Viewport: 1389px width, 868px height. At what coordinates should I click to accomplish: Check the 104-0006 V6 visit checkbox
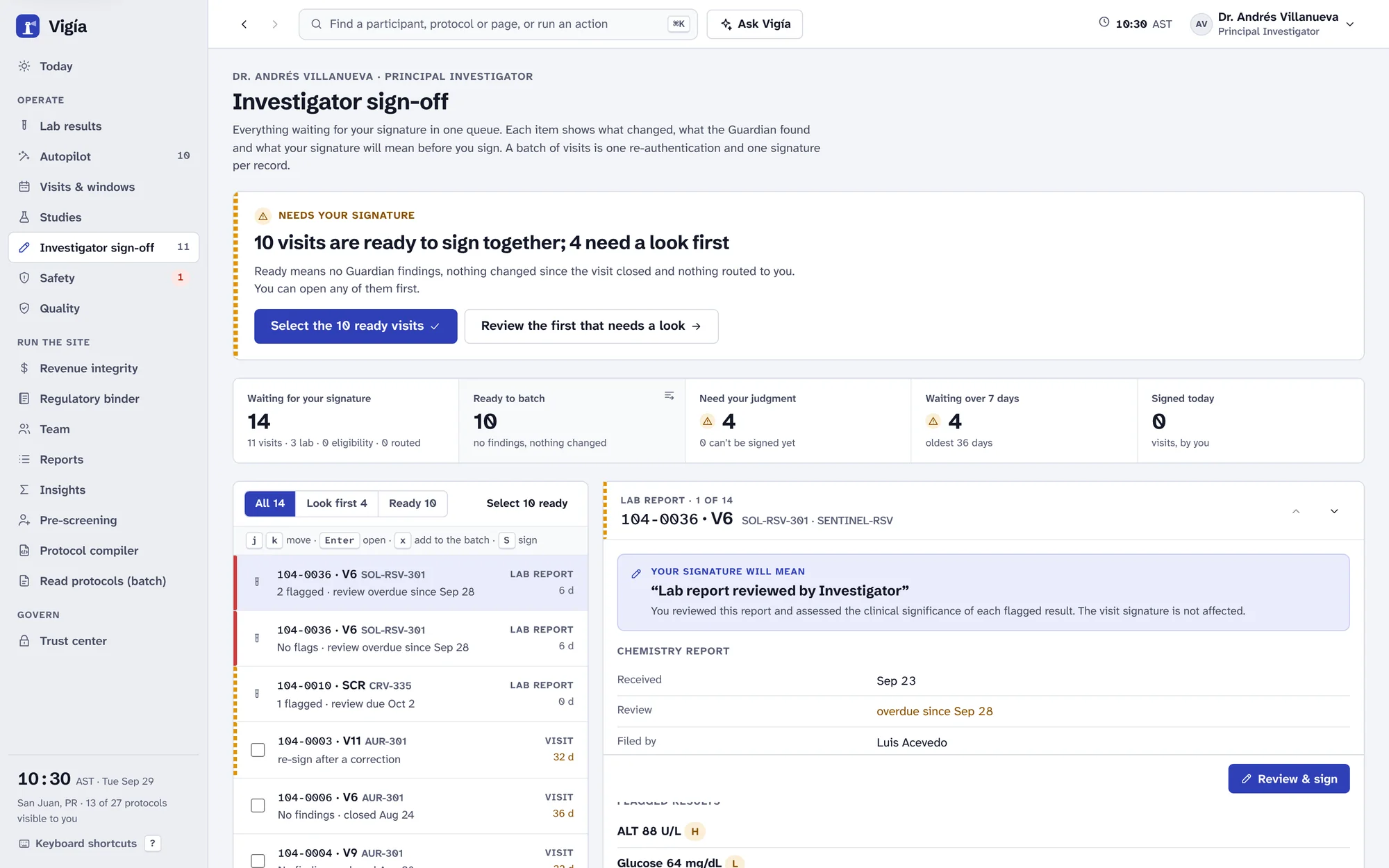[258, 806]
